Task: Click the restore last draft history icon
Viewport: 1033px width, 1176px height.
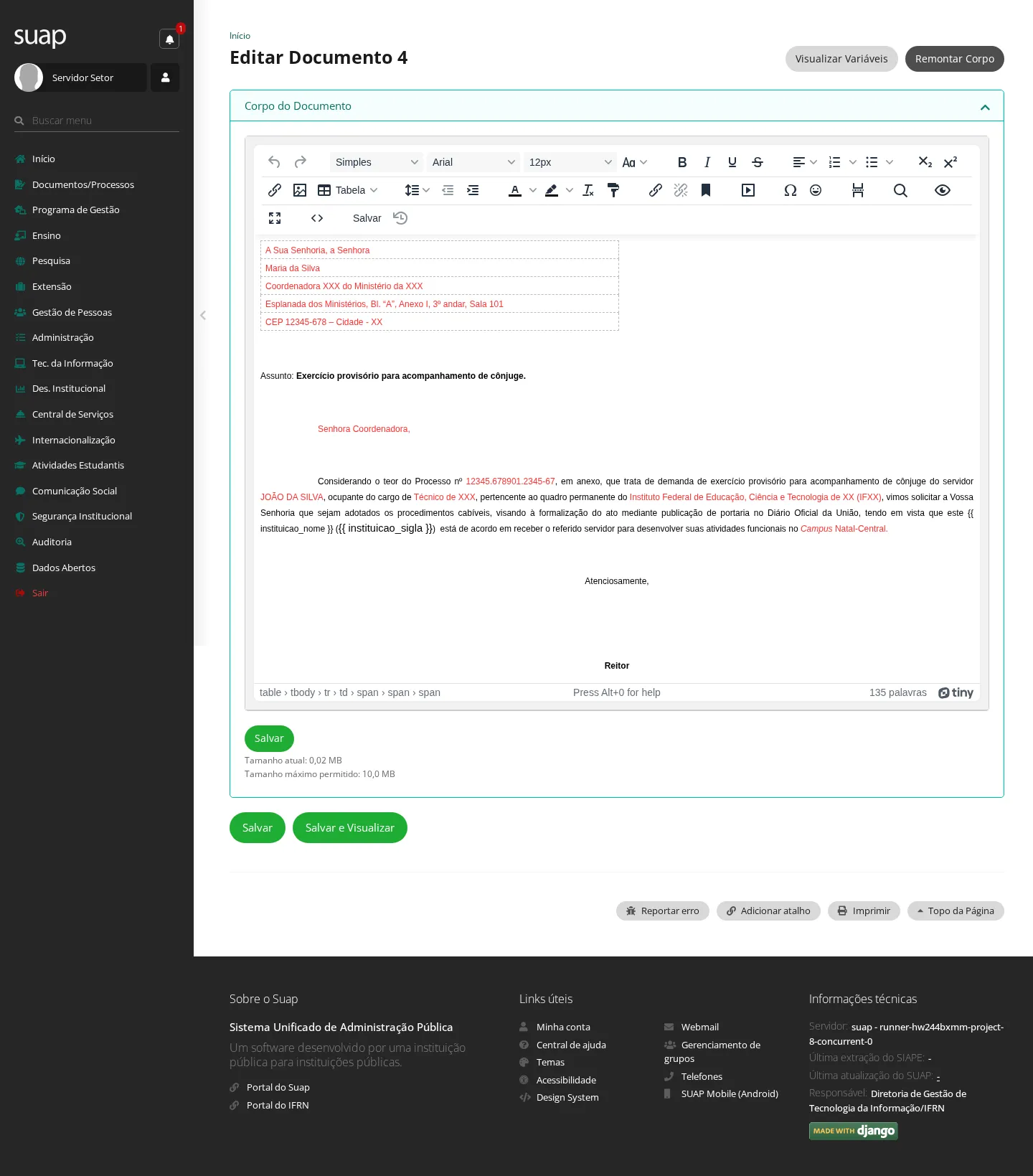Action: click(400, 218)
